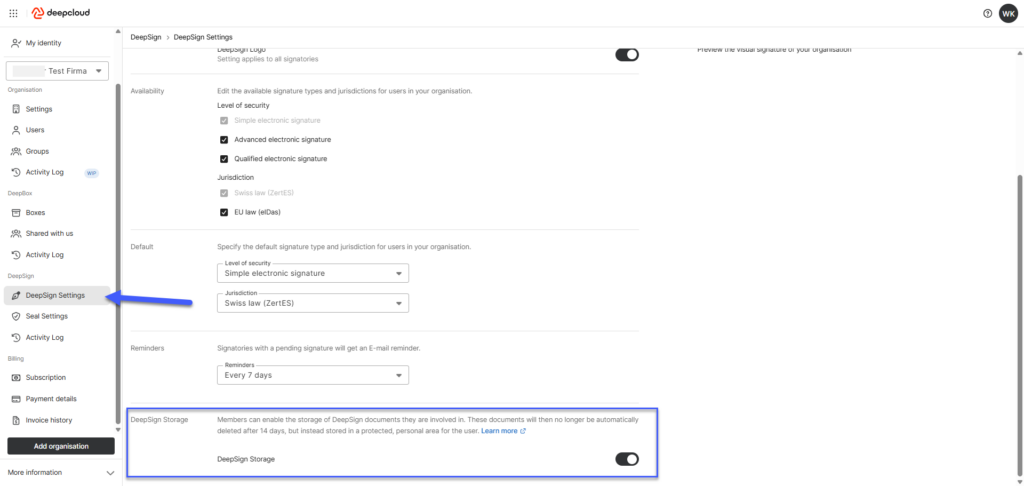Uncheck Advanced electronic signature checkbox

click(x=225, y=140)
